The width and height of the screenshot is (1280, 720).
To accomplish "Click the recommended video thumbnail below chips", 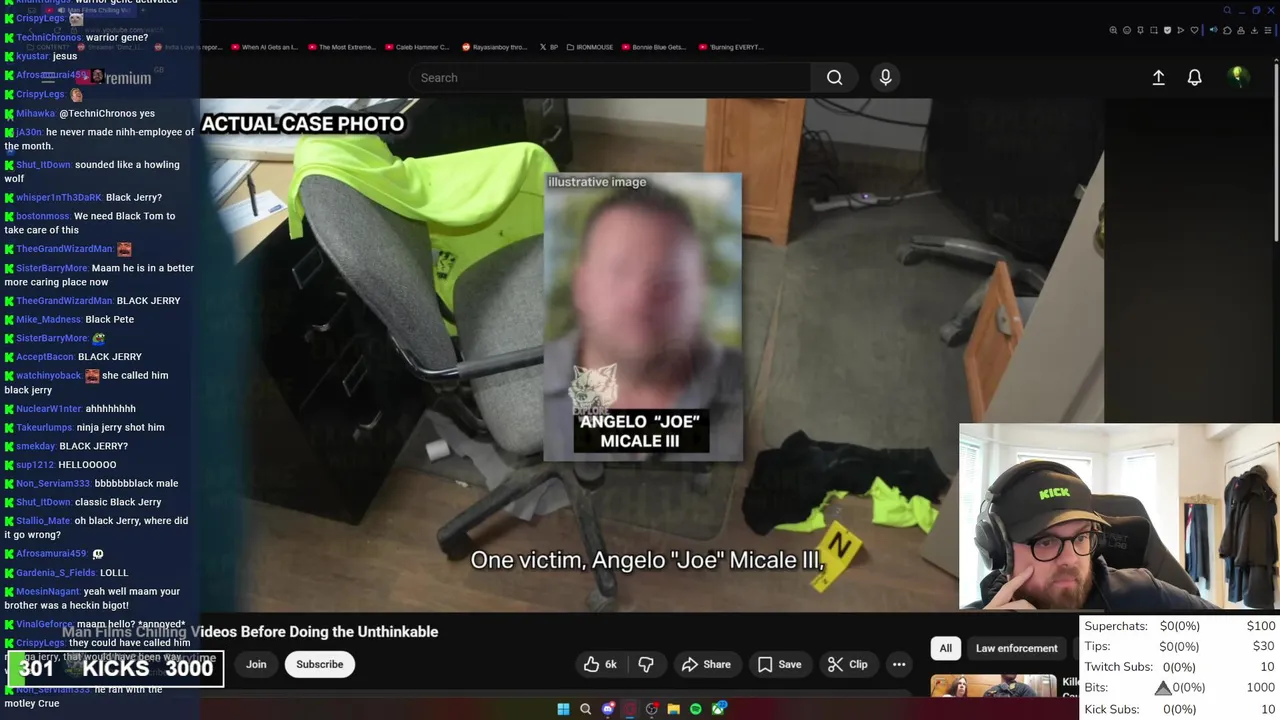I will coord(994,686).
